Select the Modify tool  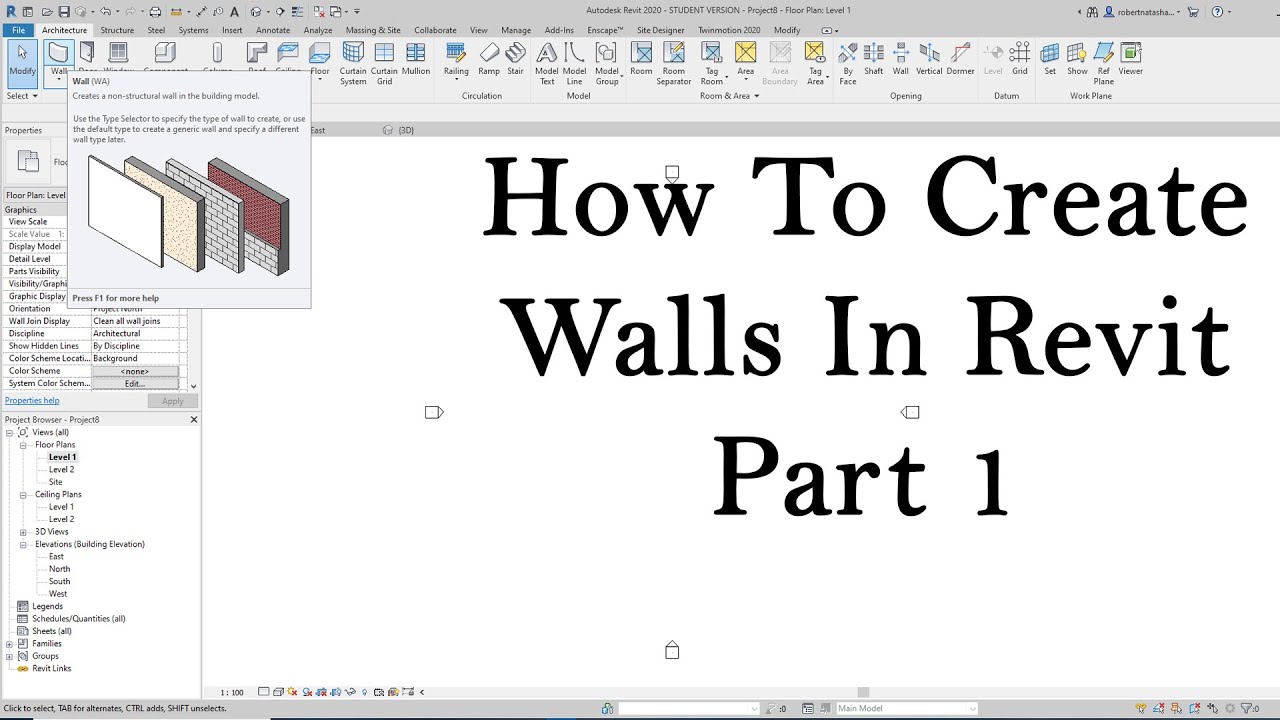[22, 60]
